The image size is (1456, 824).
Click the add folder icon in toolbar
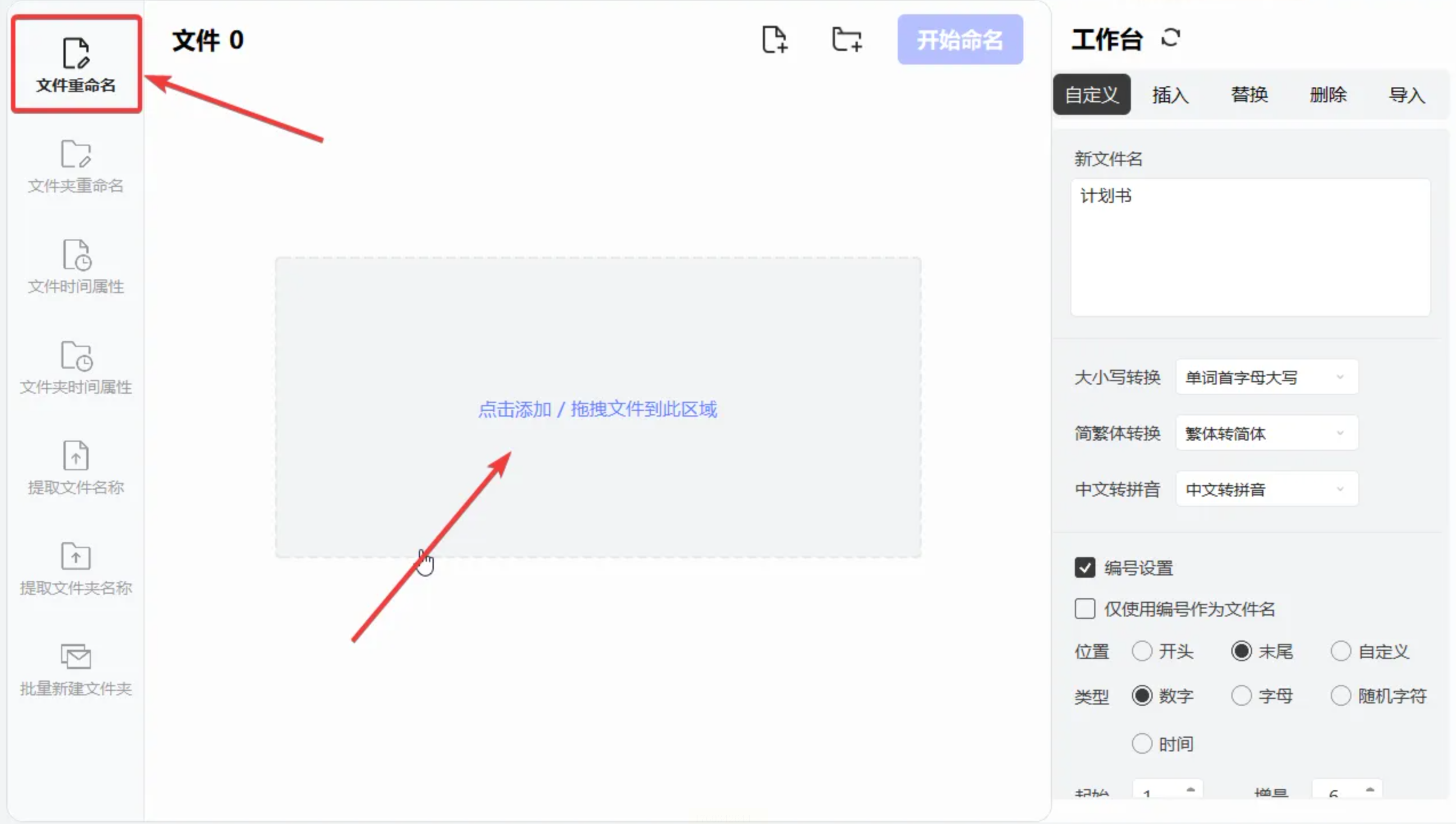846,40
